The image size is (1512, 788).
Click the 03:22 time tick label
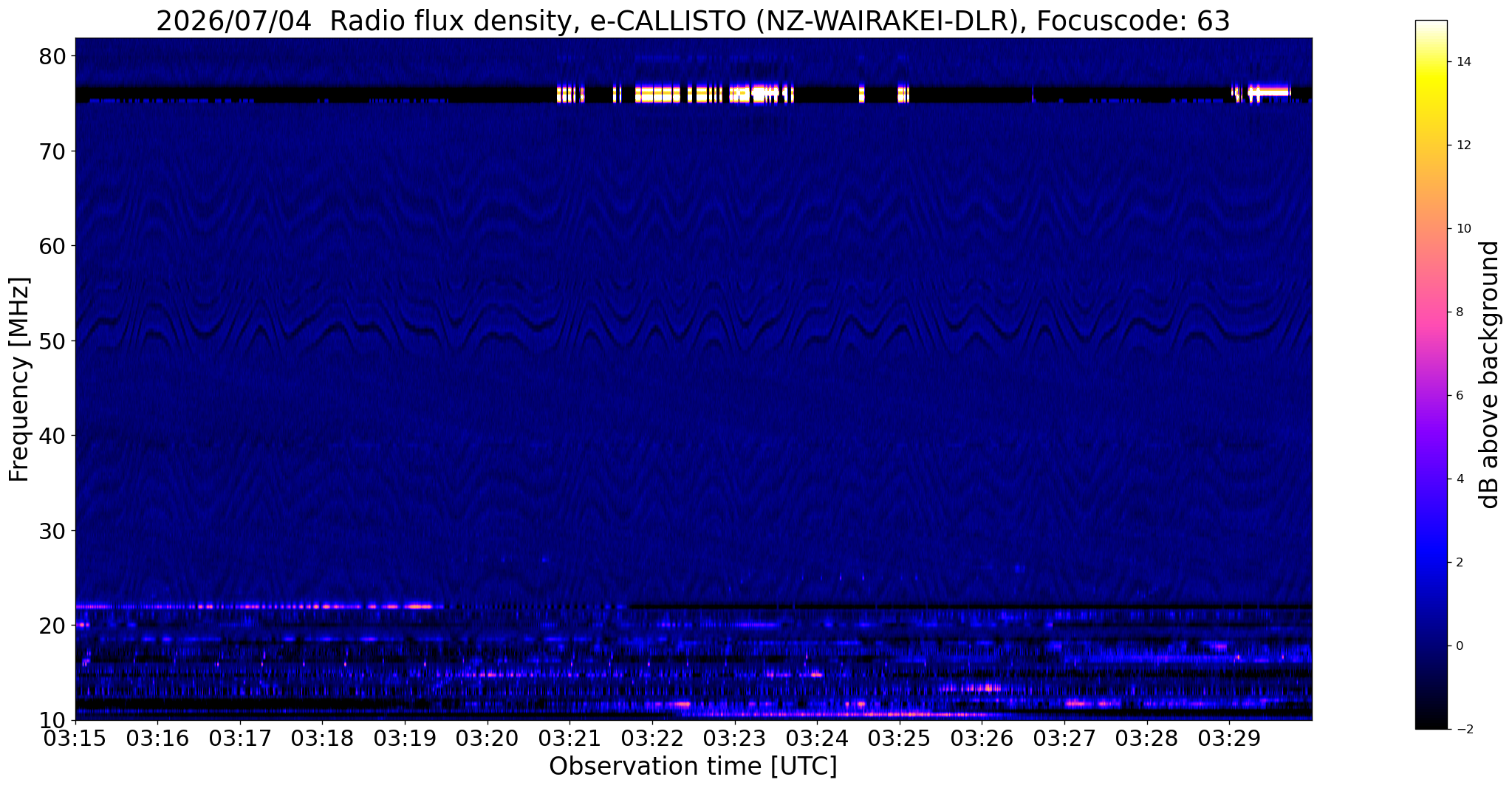[652, 738]
